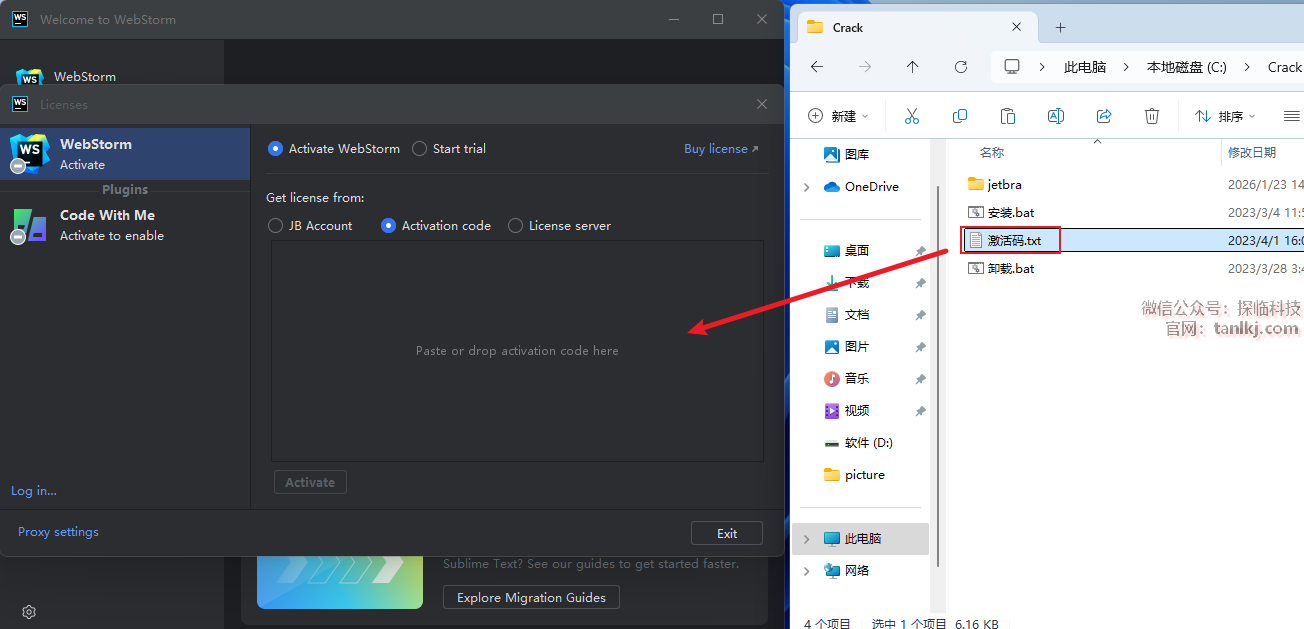Go up one folder level in Explorer
1304x629 pixels.
click(912, 67)
